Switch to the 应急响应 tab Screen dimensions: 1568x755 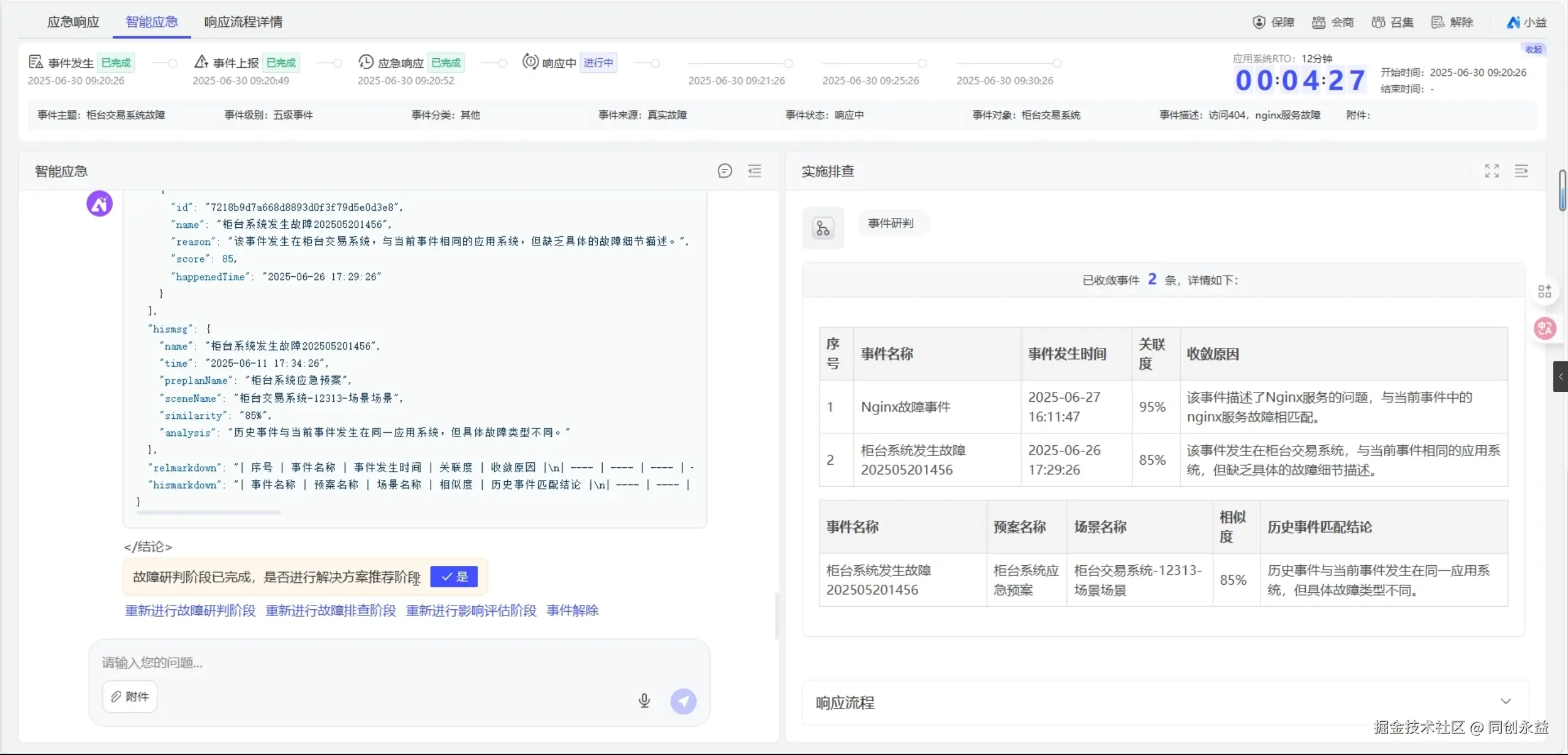(73, 22)
